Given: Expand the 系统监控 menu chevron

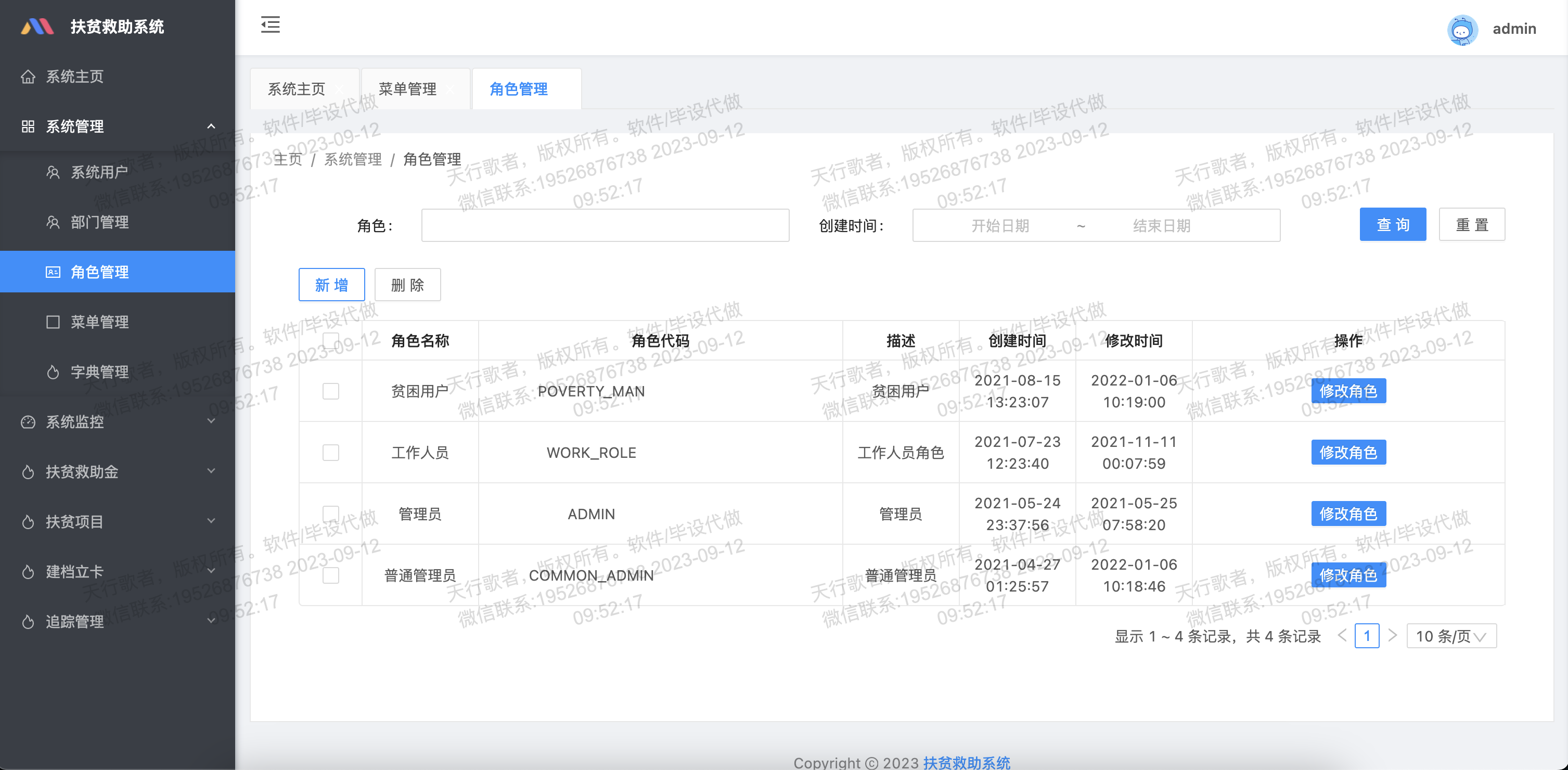Looking at the screenshot, I should tap(211, 421).
